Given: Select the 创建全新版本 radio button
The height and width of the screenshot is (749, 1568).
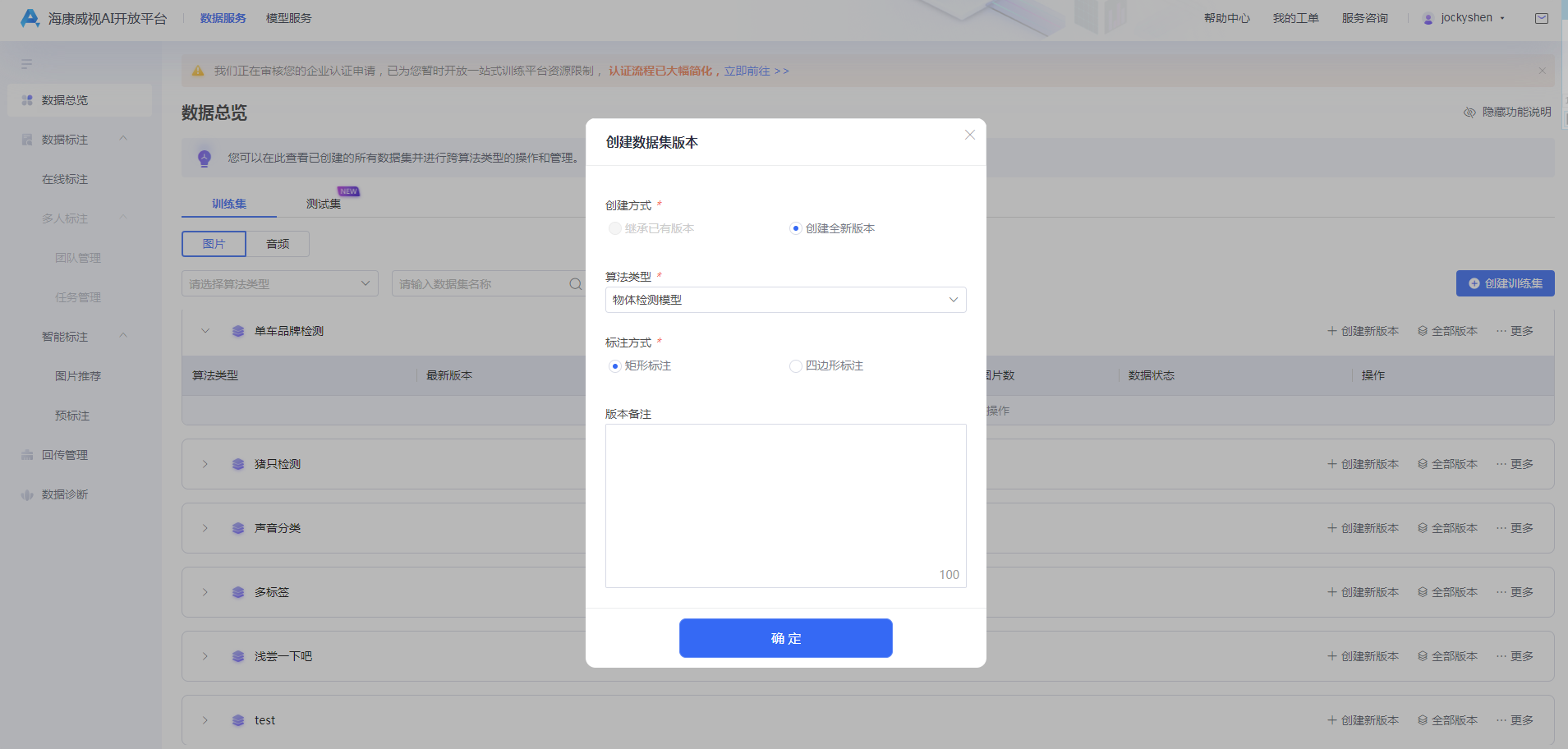Looking at the screenshot, I should [795, 228].
